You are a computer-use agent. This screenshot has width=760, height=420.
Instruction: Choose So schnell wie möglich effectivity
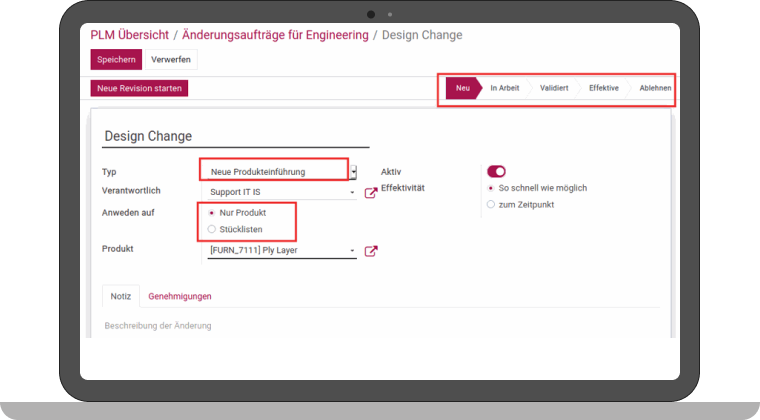pyautogui.click(x=490, y=188)
